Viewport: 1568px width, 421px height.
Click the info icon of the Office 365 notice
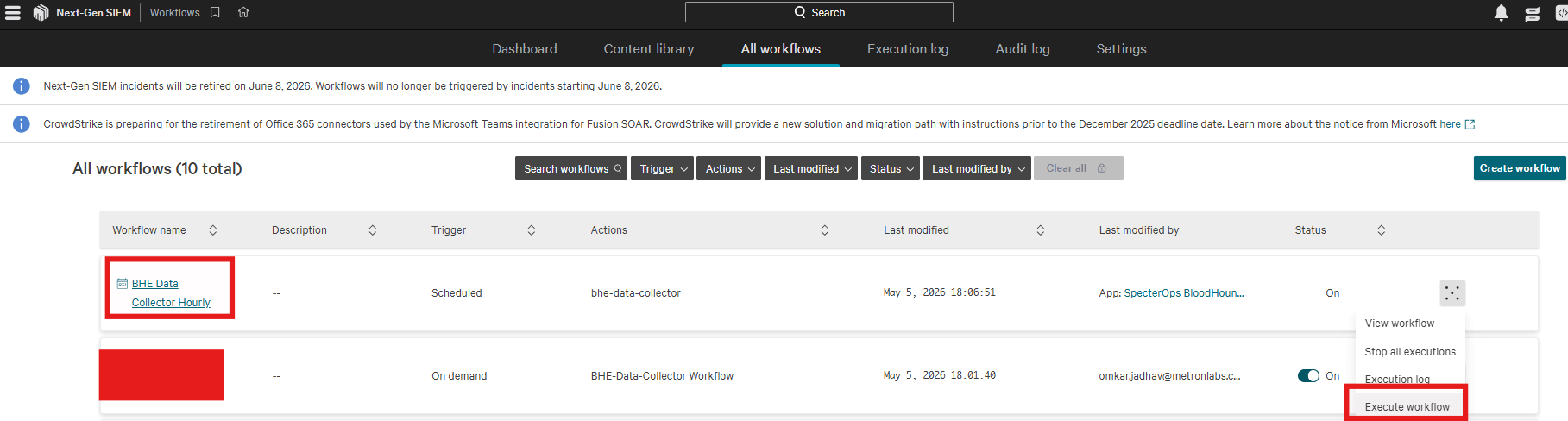(x=22, y=124)
